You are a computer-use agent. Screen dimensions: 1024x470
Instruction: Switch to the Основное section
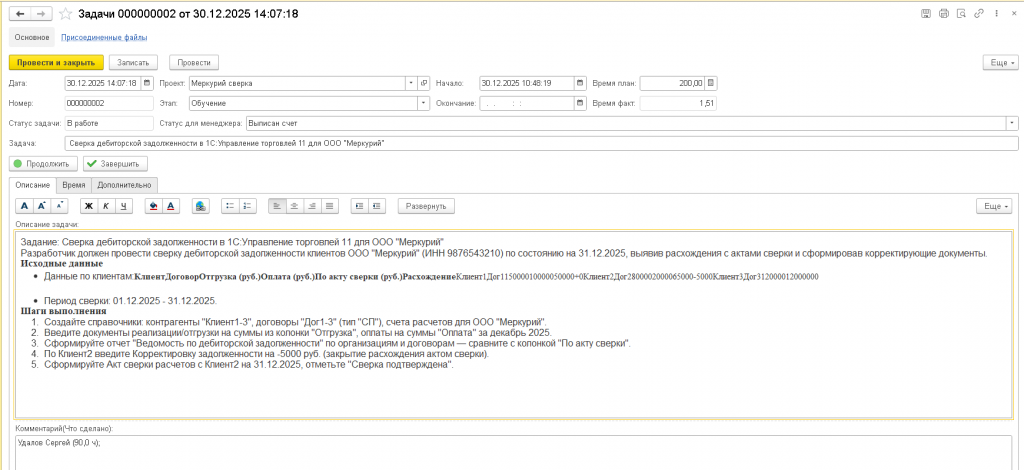[33, 37]
